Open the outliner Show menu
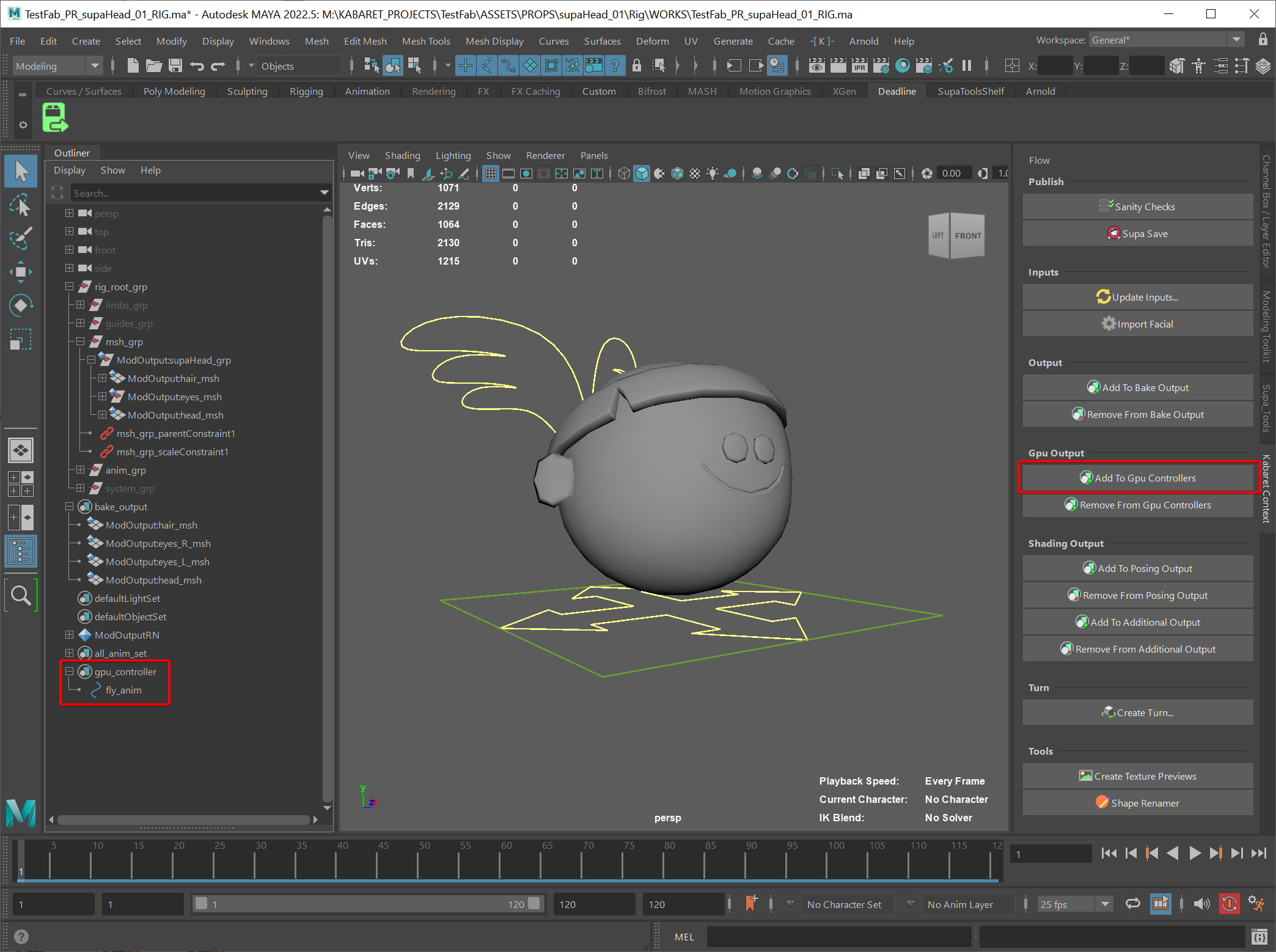 (x=112, y=170)
